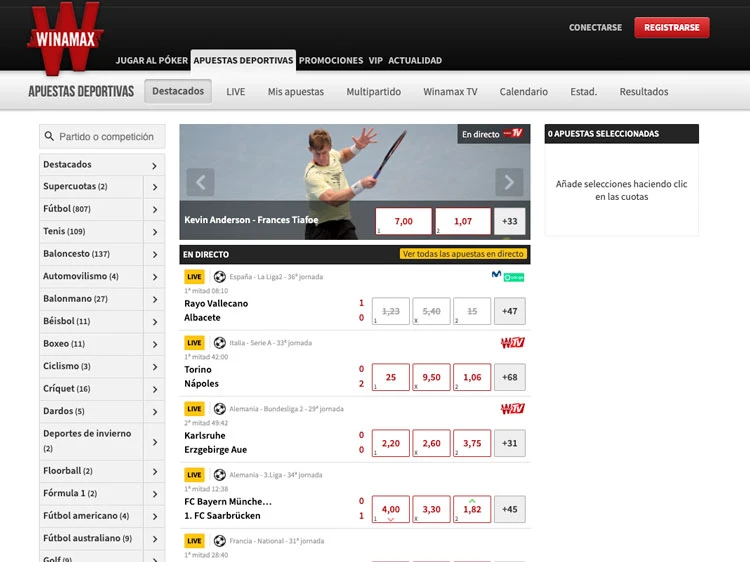Show +45 more bets for Bayern München match

coord(509,509)
